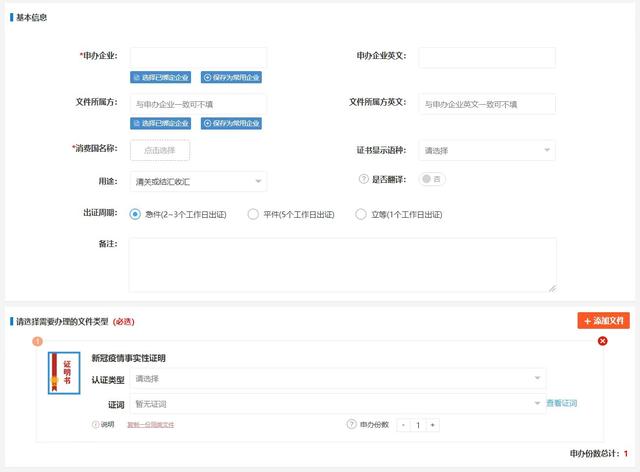Select 立等 (1个工作日出证) radio option
The image size is (640, 472).
click(x=361, y=214)
